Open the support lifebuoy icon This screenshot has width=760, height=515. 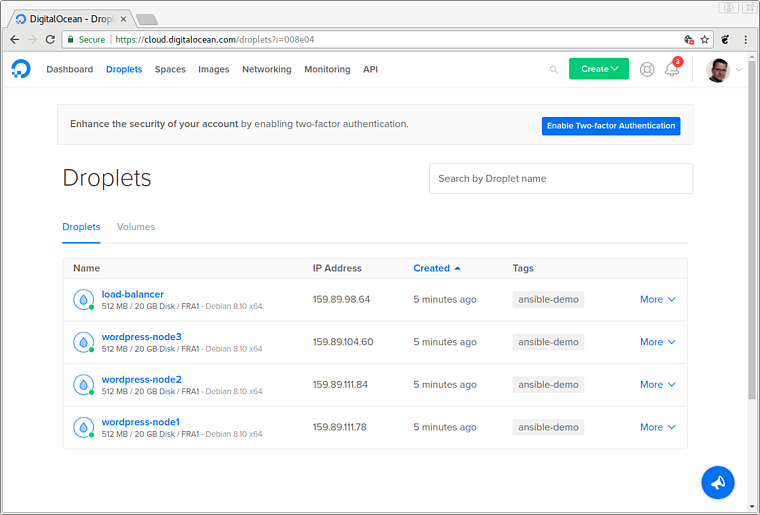click(647, 69)
